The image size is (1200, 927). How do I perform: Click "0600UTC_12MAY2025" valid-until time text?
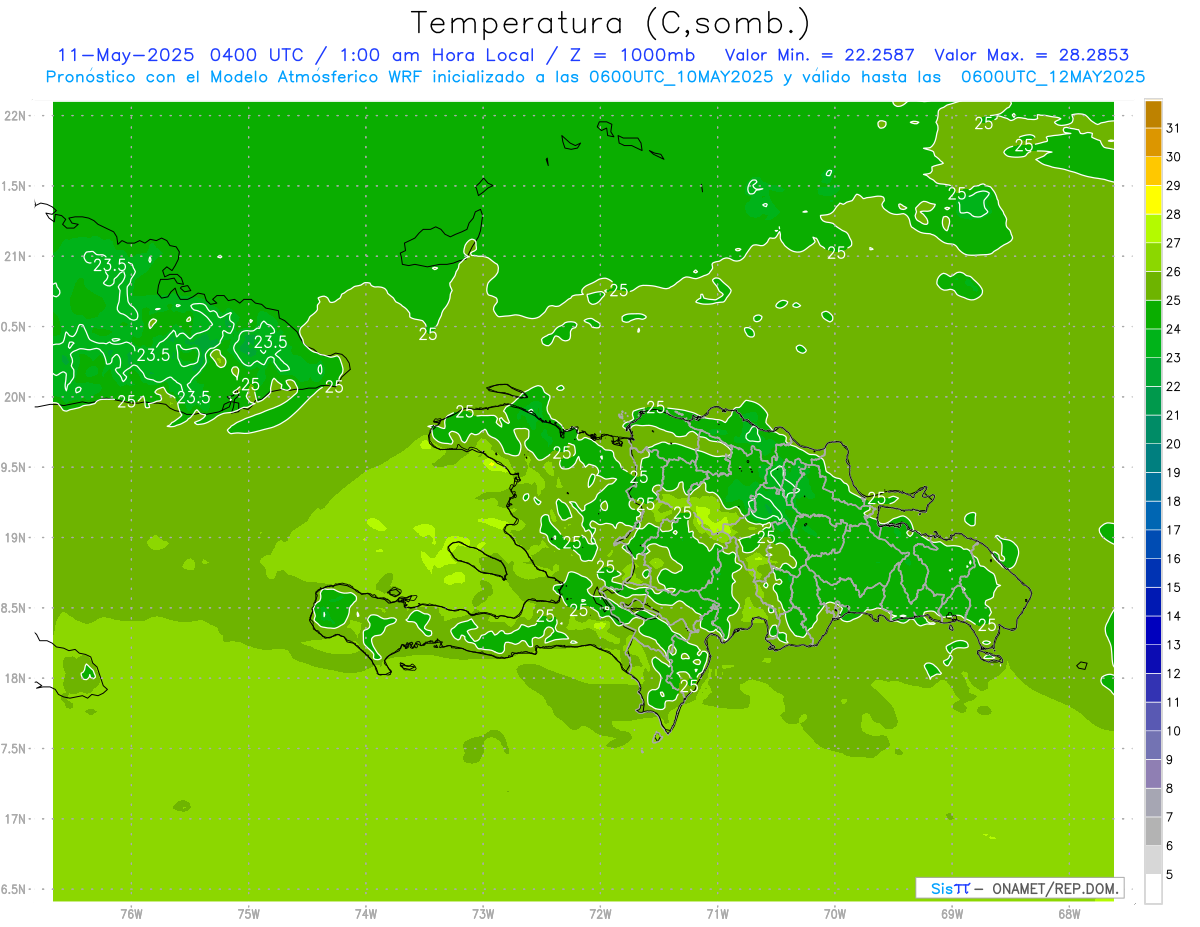pyautogui.click(x=1053, y=77)
